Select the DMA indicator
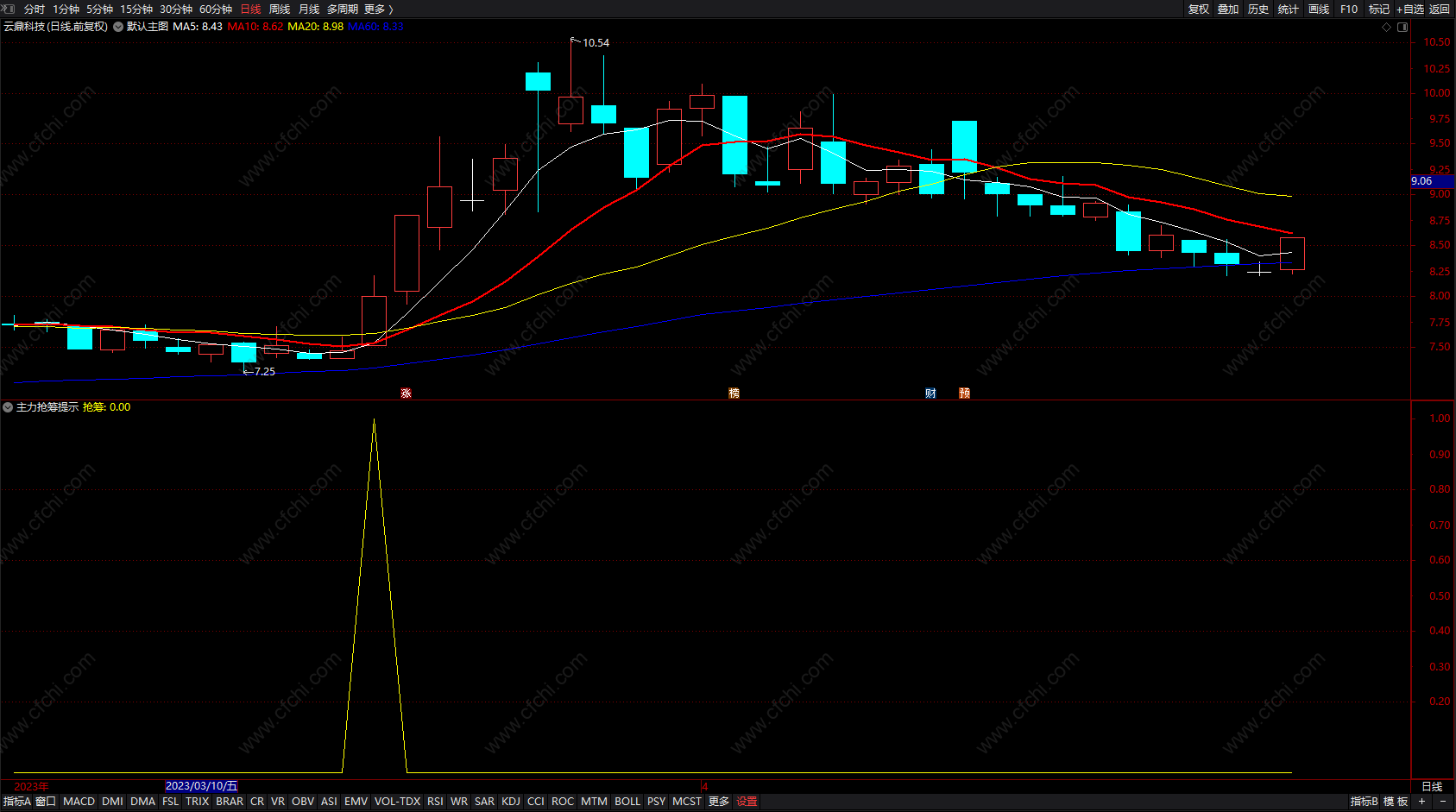Viewport: 1456px width, 812px height. 142,802
